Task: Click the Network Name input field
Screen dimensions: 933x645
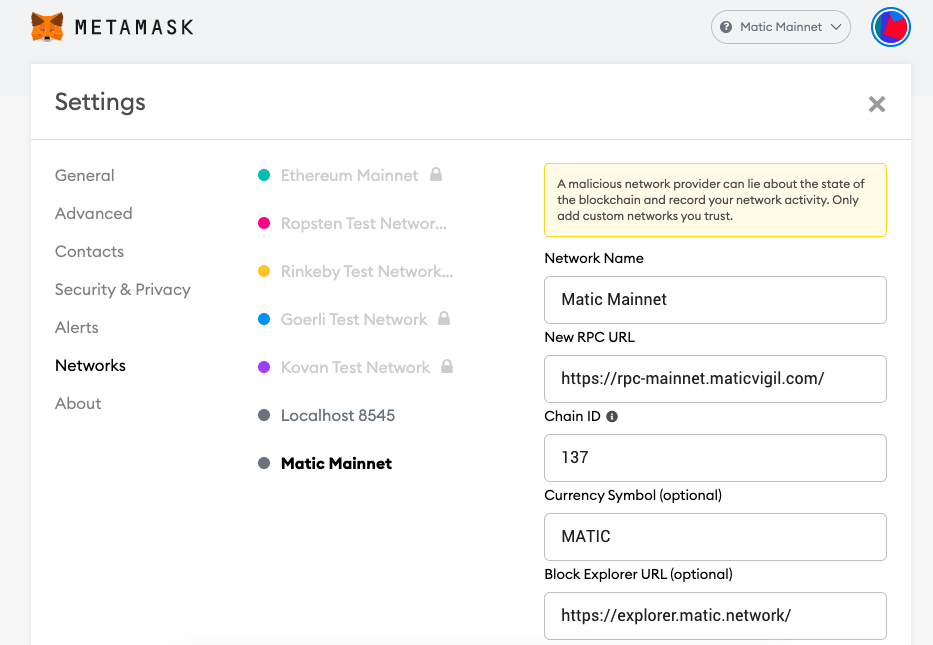Action: [715, 300]
